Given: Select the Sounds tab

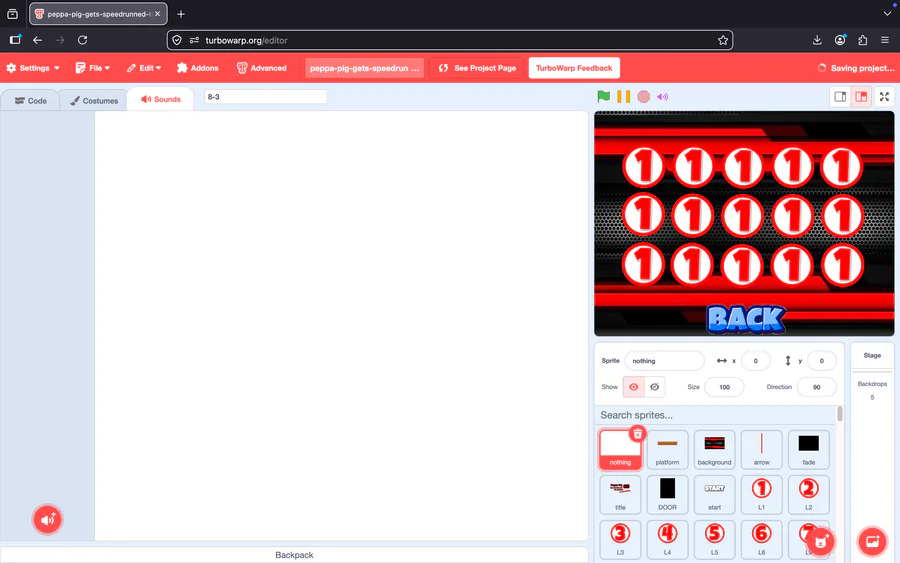Looking at the screenshot, I should point(161,99).
